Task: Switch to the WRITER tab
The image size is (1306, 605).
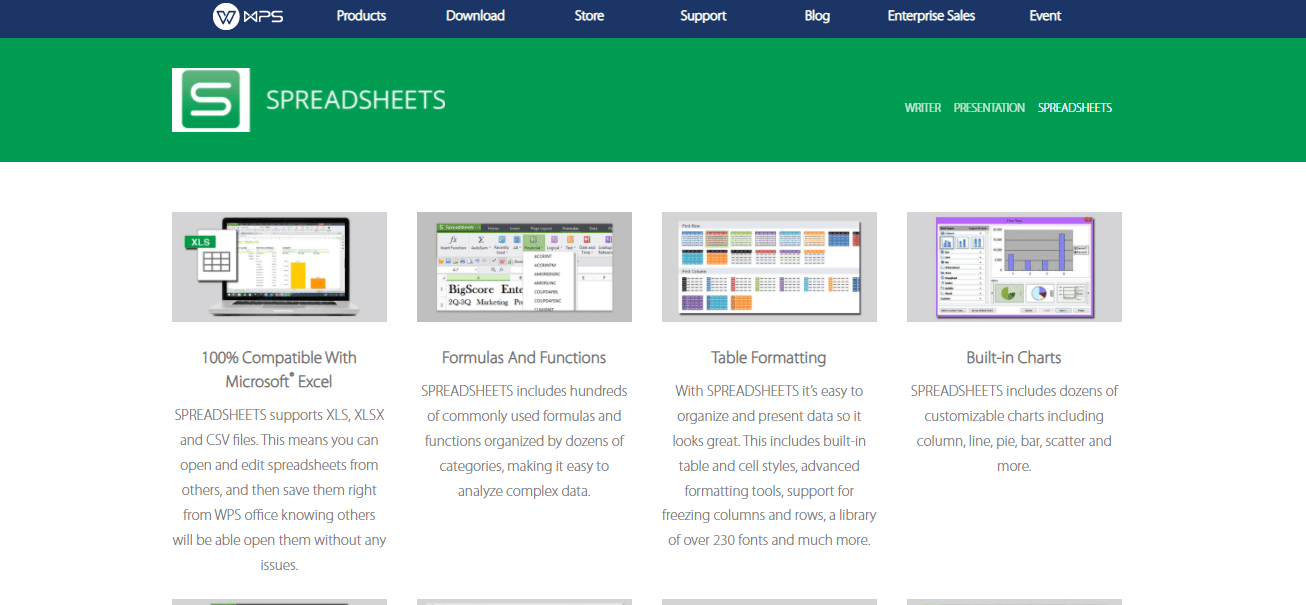Action: pos(922,108)
